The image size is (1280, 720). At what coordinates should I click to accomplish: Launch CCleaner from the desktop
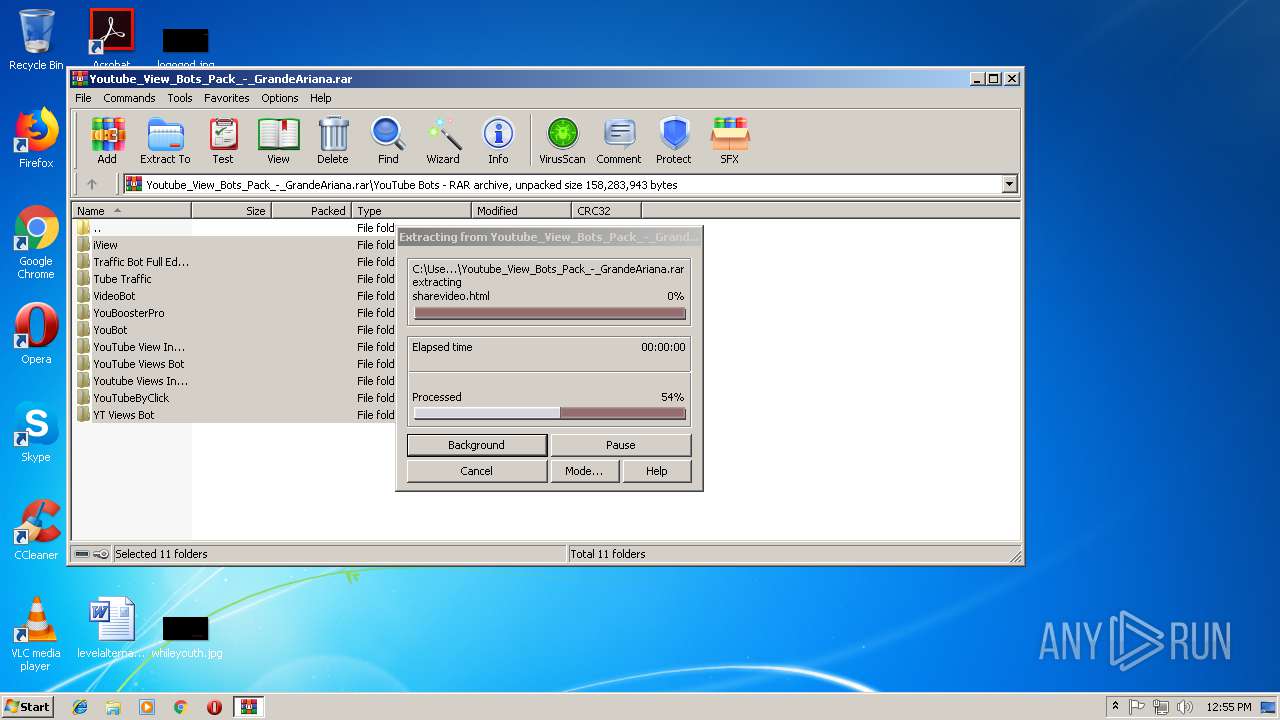(x=36, y=530)
